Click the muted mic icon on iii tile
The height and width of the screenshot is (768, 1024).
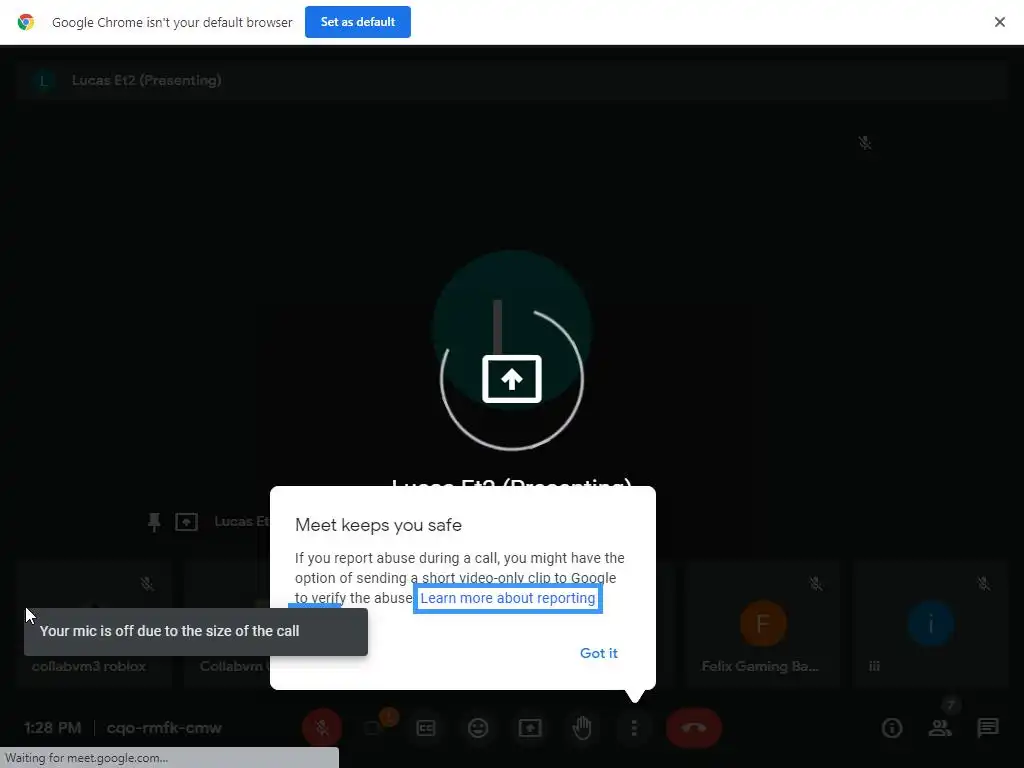click(x=984, y=584)
